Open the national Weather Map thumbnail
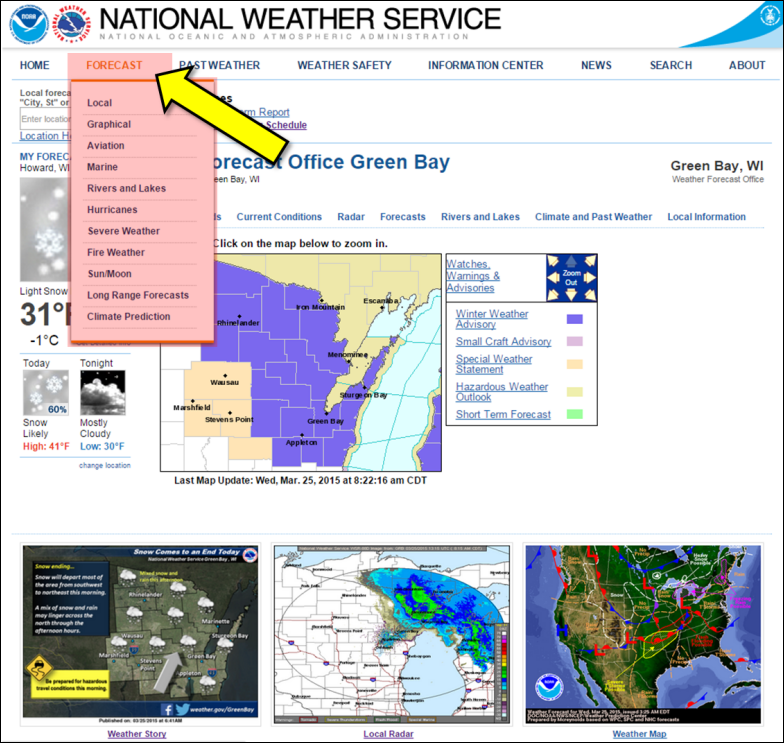784x743 pixels. [x=644, y=634]
